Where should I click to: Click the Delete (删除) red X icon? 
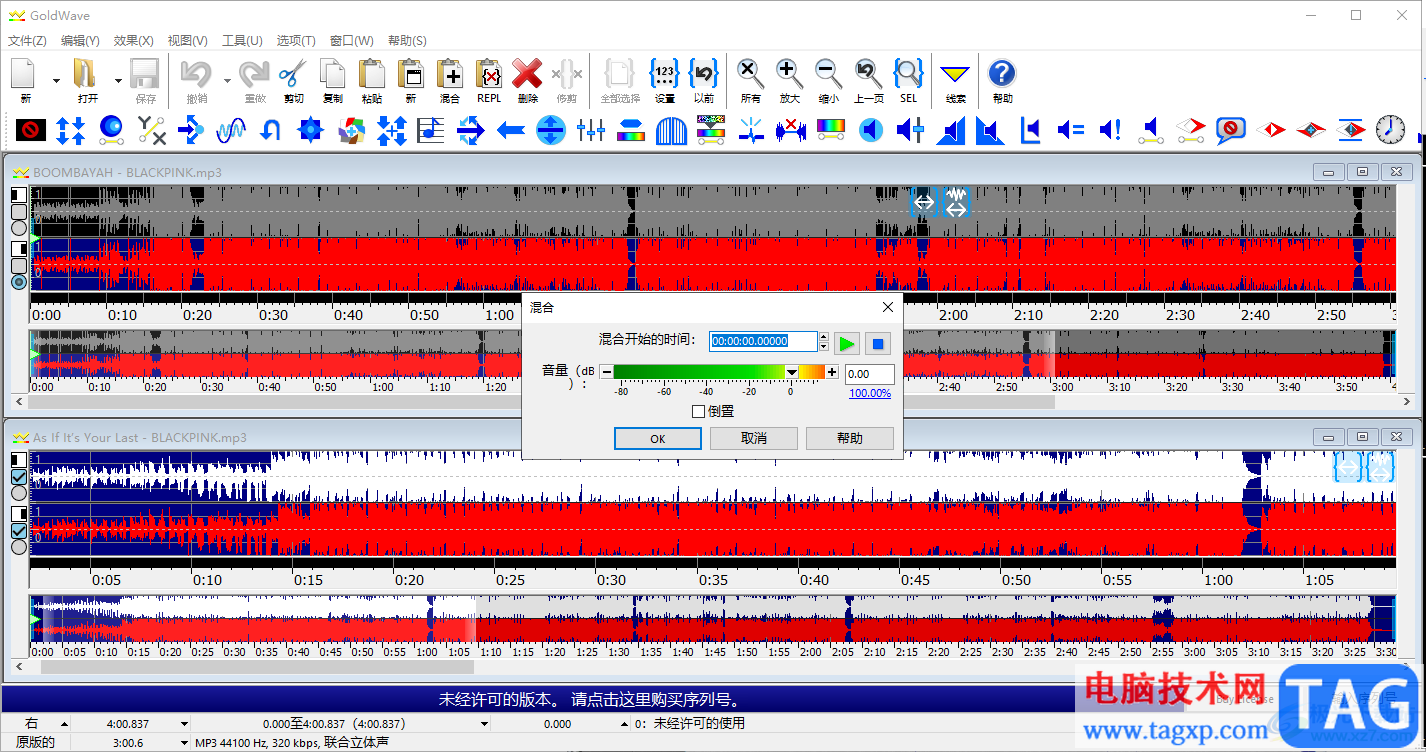pyautogui.click(x=528, y=74)
